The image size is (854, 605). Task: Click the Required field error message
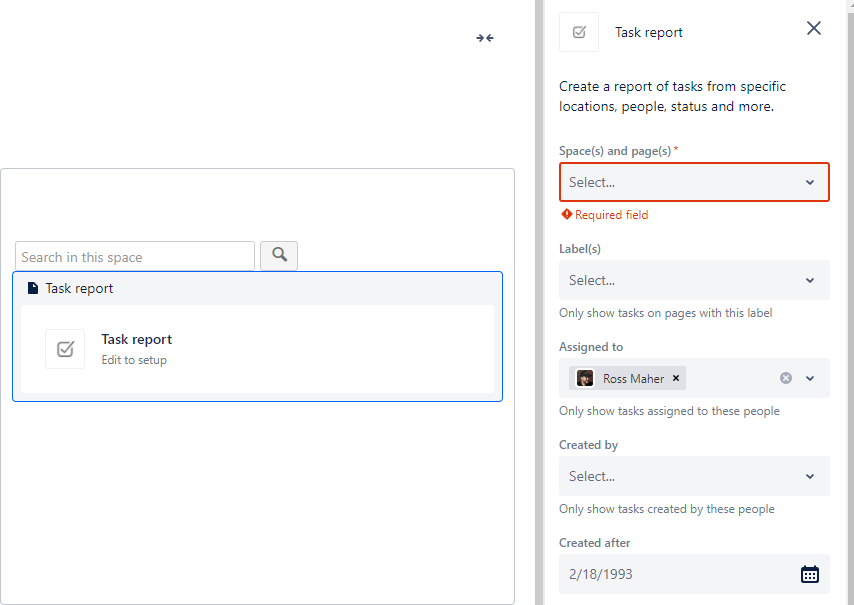tap(605, 215)
